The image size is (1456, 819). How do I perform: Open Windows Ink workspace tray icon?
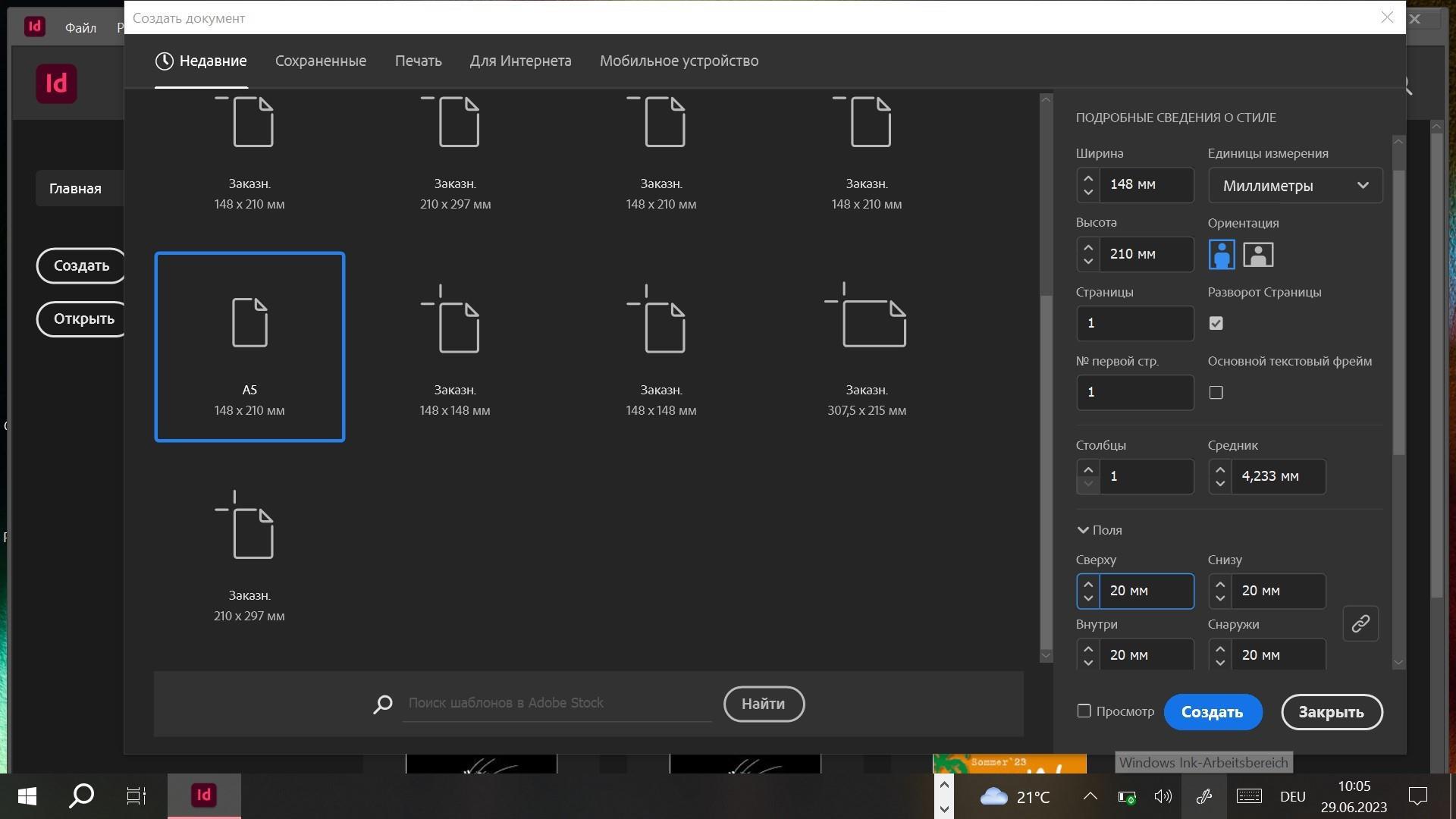pyautogui.click(x=1203, y=796)
